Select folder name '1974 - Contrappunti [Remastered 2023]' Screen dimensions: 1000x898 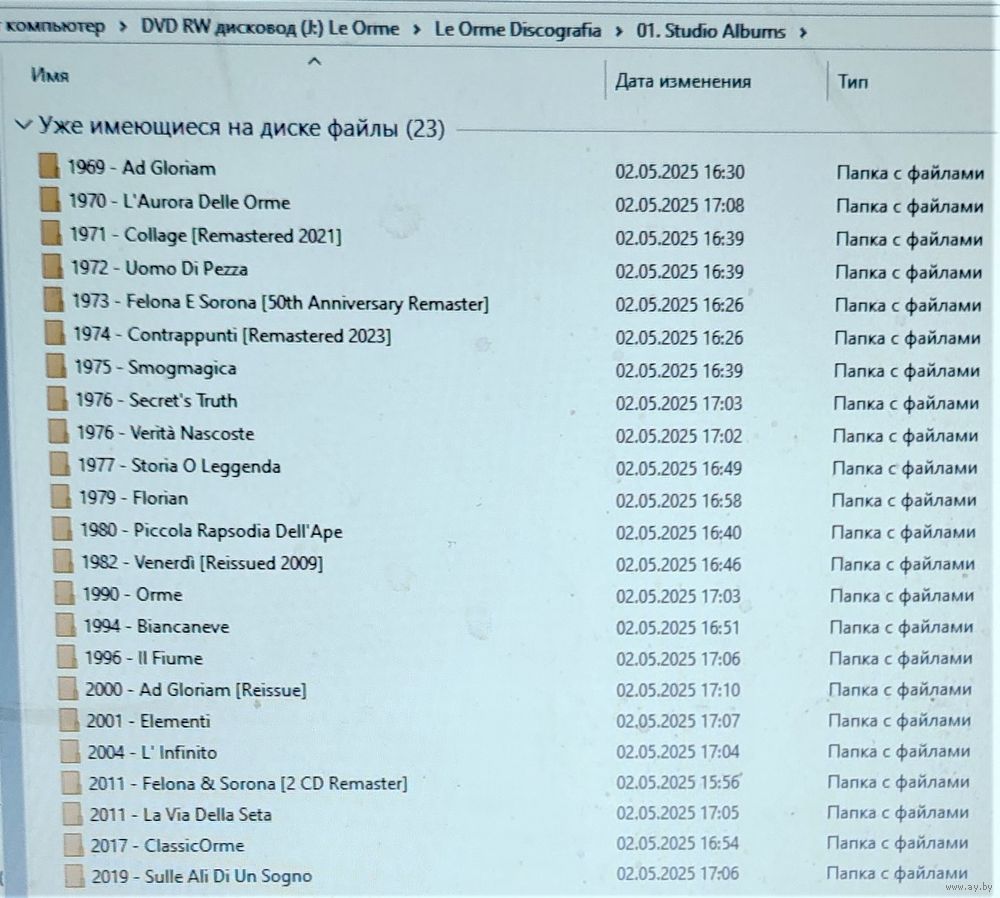(233, 335)
